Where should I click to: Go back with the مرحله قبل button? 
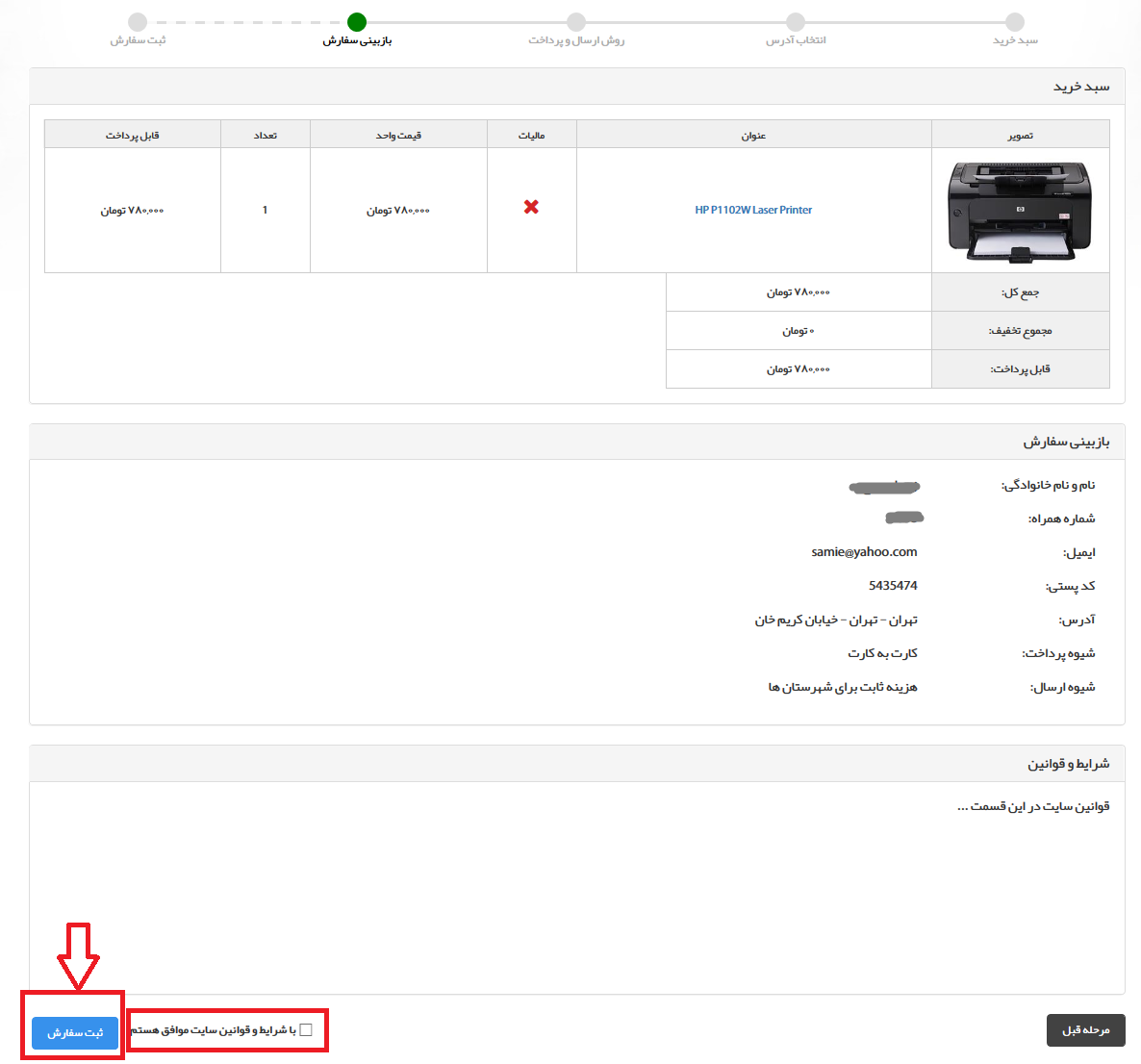click(x=1085, y=1030)
